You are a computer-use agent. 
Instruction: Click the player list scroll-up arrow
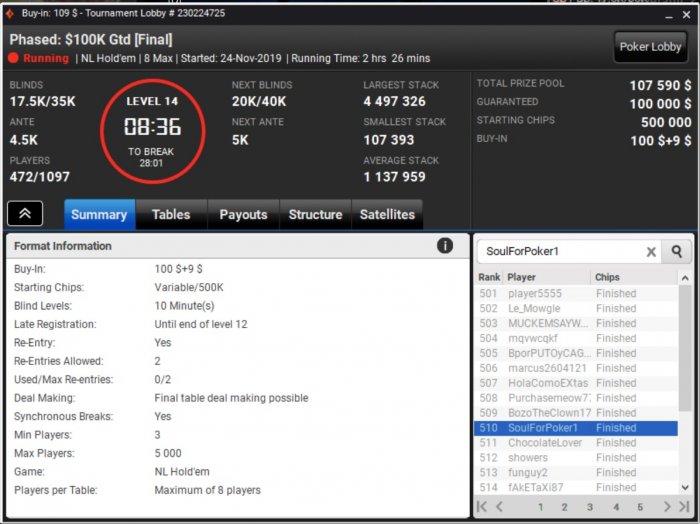pos(685,278)
